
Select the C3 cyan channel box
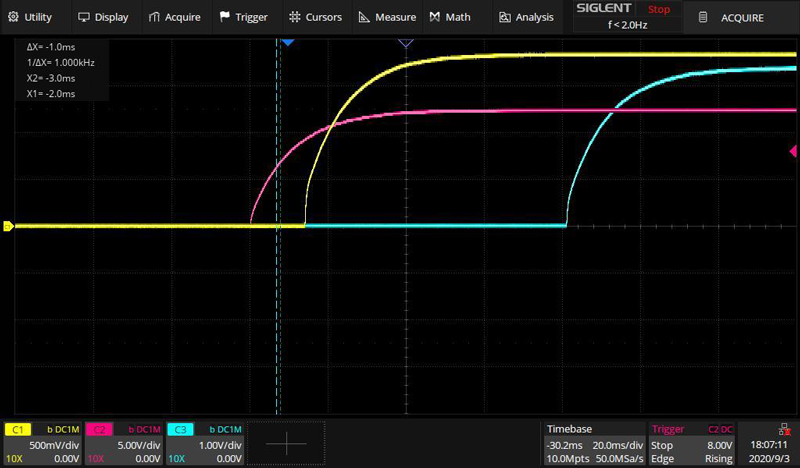click(x=205, y=443)
